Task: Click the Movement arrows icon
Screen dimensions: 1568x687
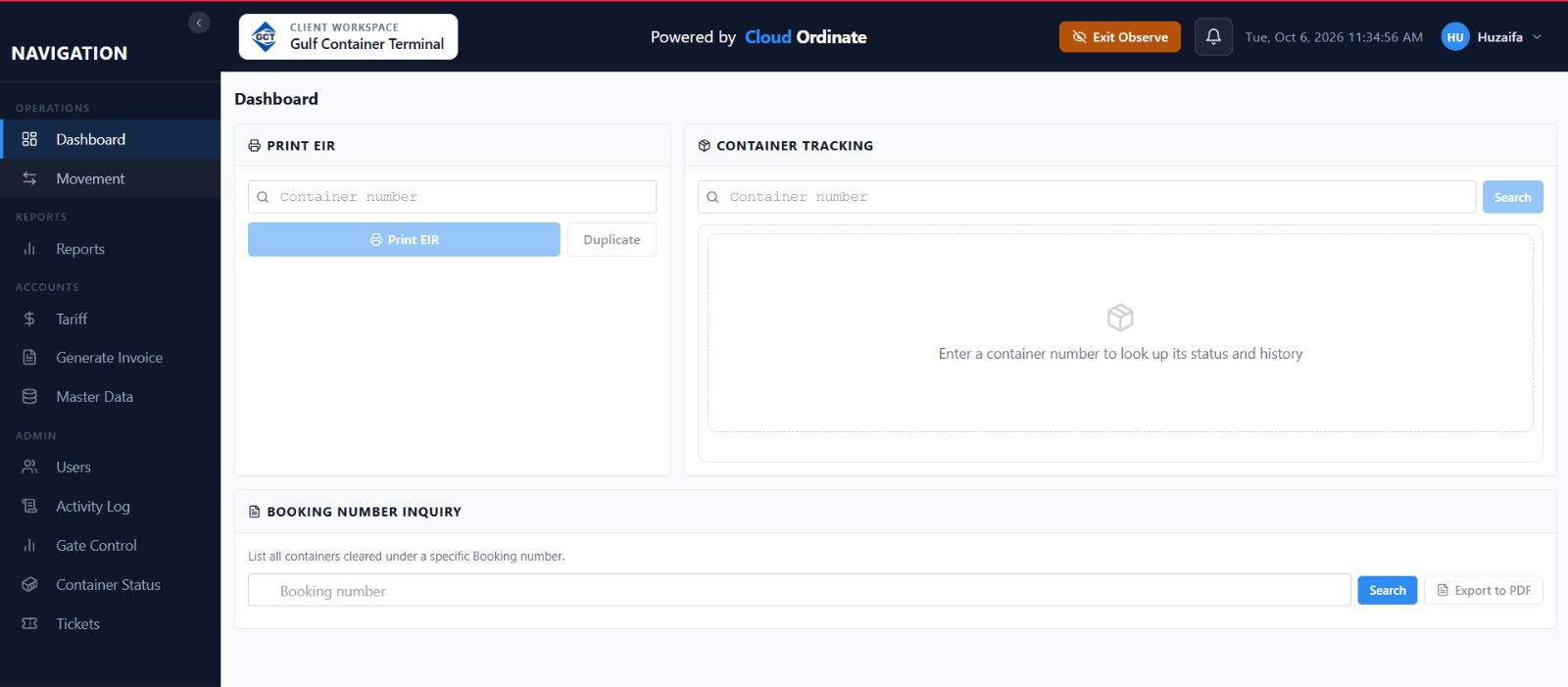Action: tap(29, 178)
